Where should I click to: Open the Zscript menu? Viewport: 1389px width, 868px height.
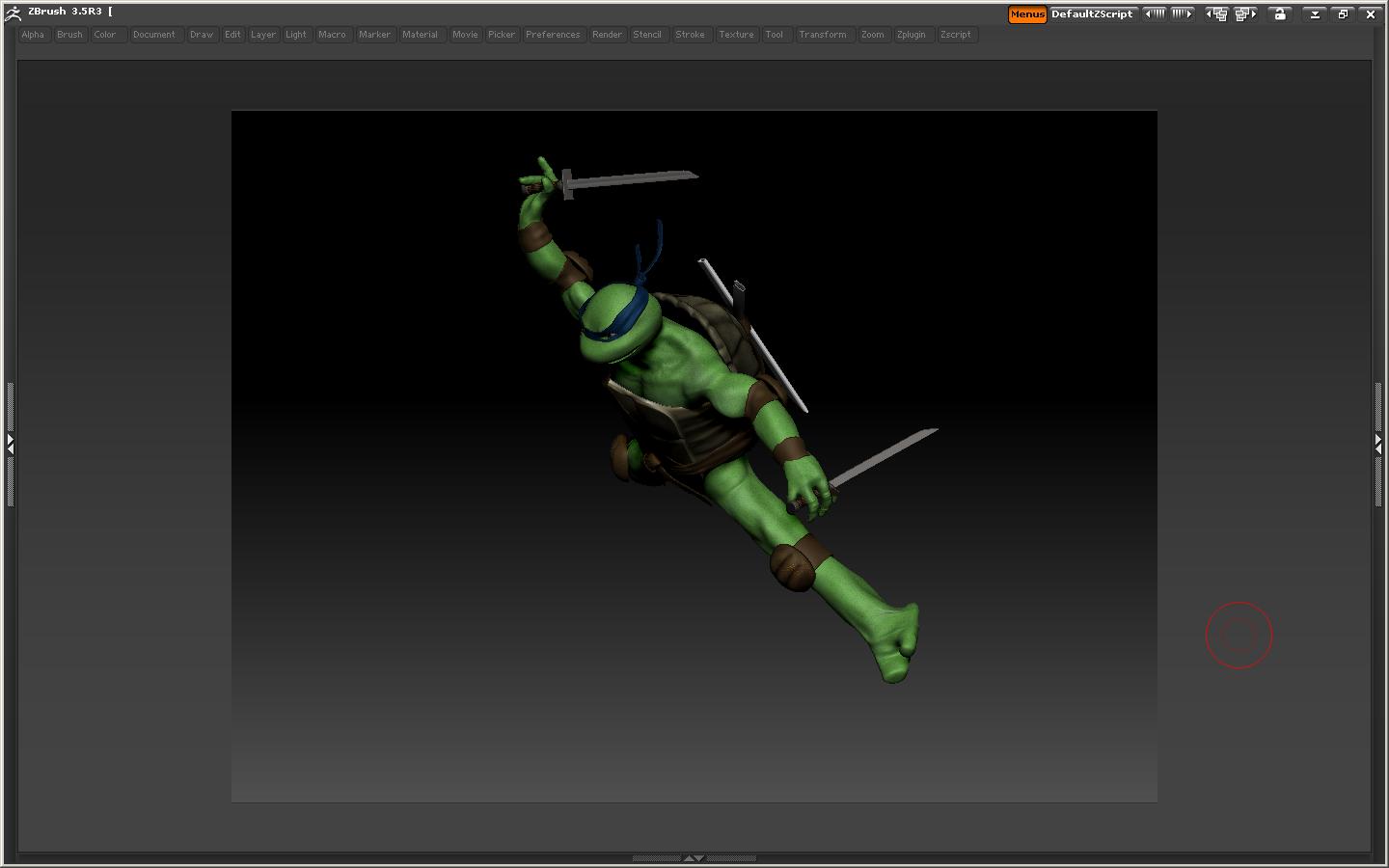pos(956,35)
